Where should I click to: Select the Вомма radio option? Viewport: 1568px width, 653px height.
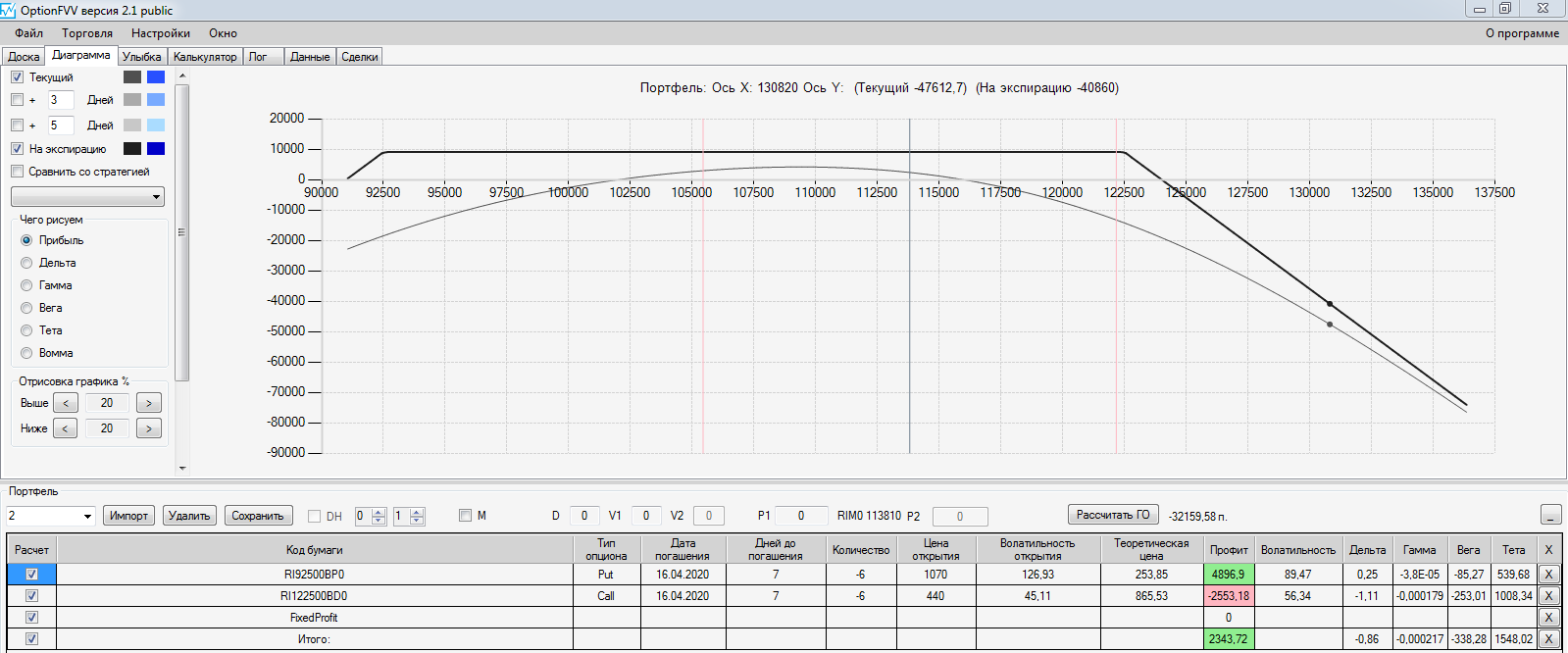26,353
